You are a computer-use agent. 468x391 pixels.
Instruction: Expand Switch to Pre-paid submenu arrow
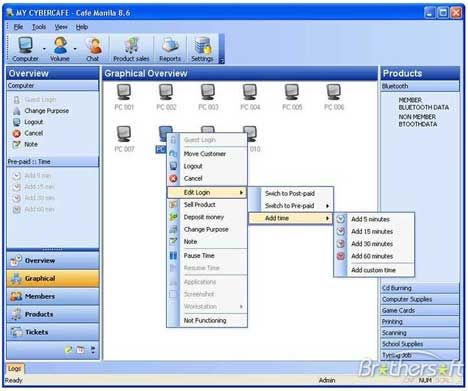(x=327, y=206)
